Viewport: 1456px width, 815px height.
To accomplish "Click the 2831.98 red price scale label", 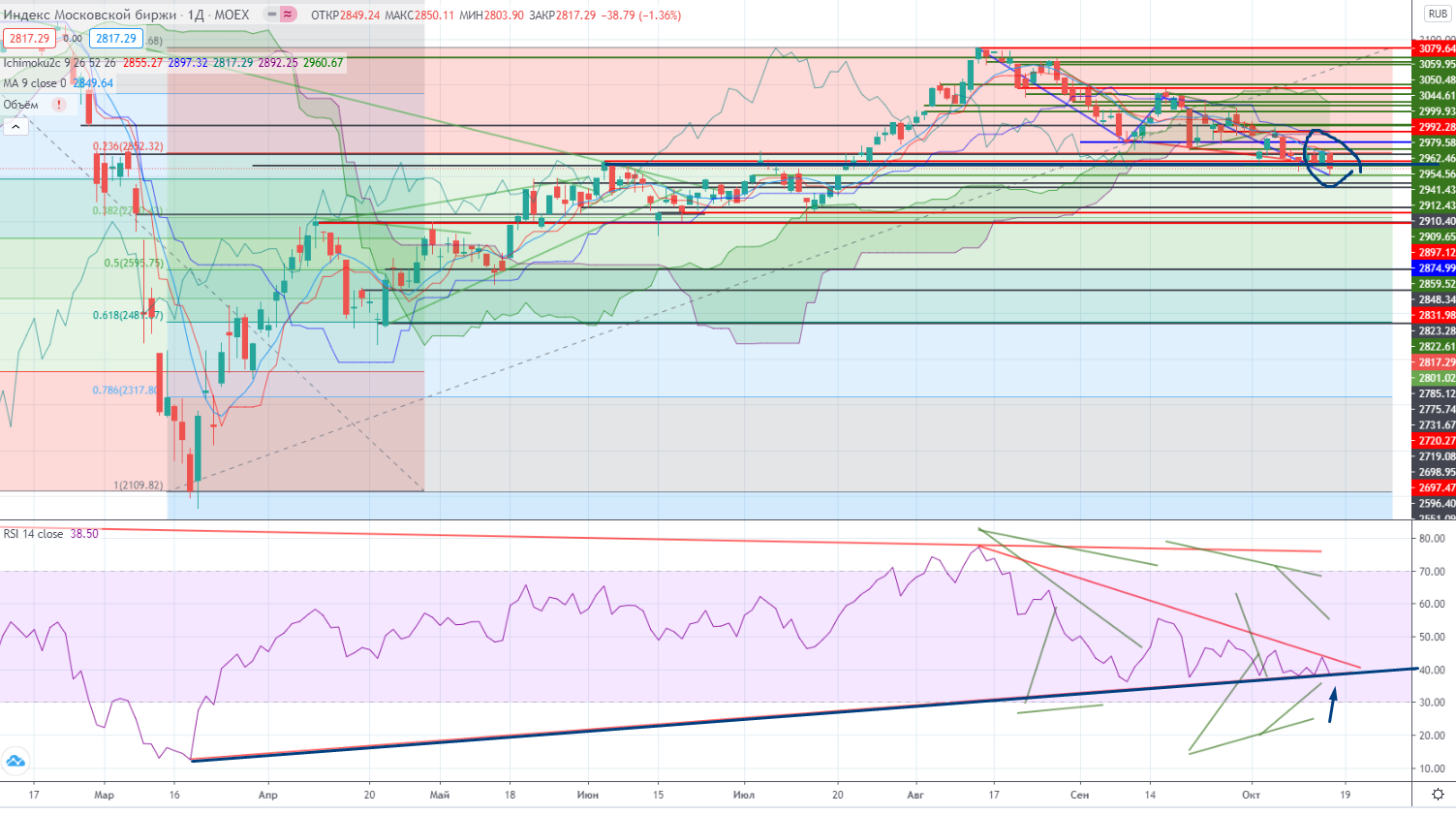I will coord(1436,315).
